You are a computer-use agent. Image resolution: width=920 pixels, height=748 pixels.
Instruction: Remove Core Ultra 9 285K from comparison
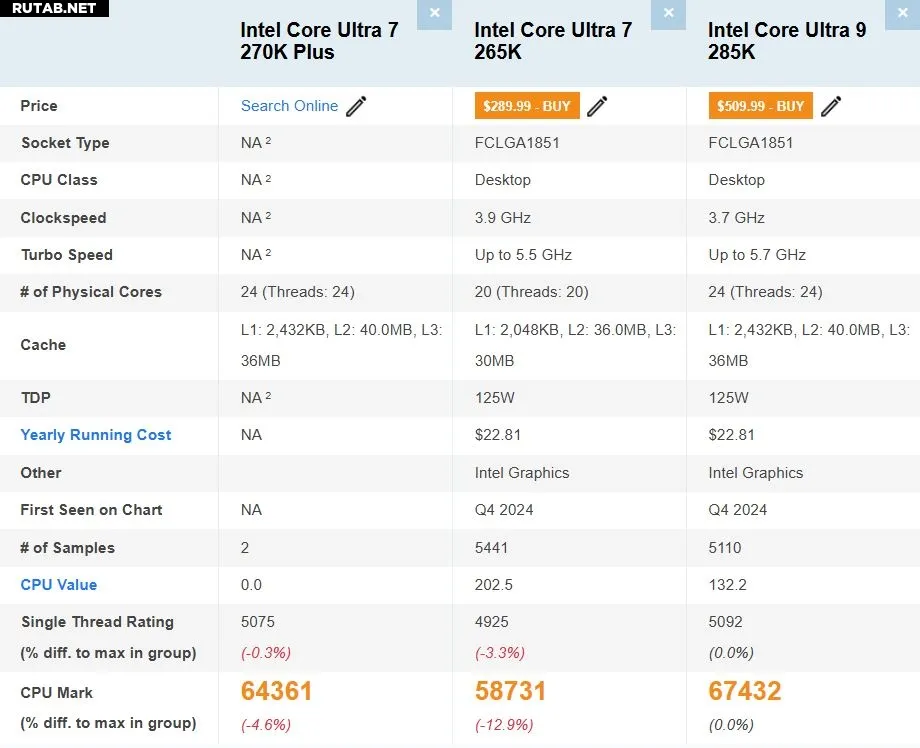coord(902,13)
